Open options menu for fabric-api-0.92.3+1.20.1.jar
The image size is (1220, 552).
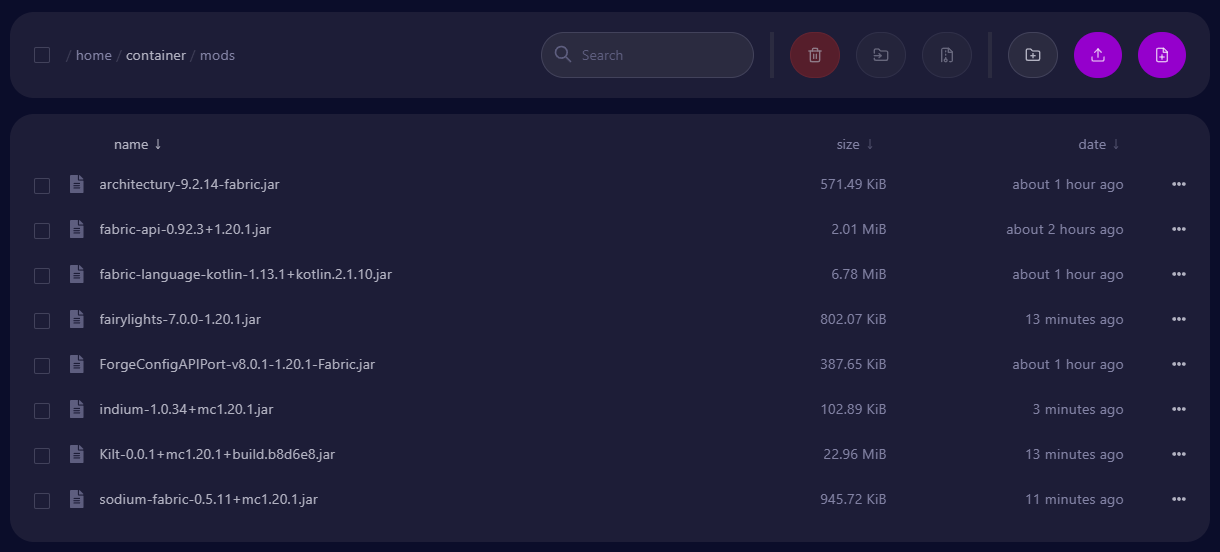point(1179,229)
